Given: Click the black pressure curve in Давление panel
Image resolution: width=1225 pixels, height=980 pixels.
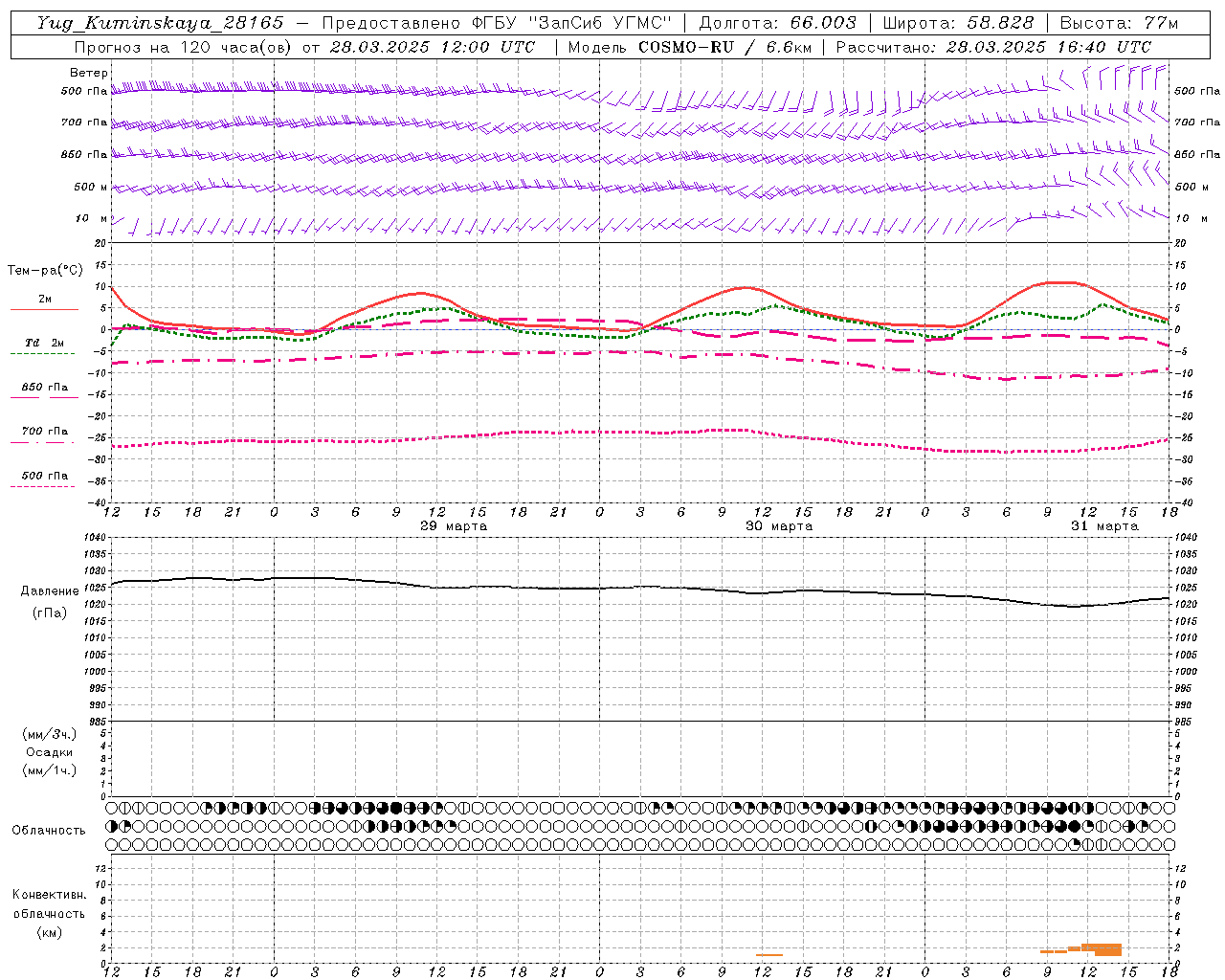Looking at the screenshot, I should point(639,588).
